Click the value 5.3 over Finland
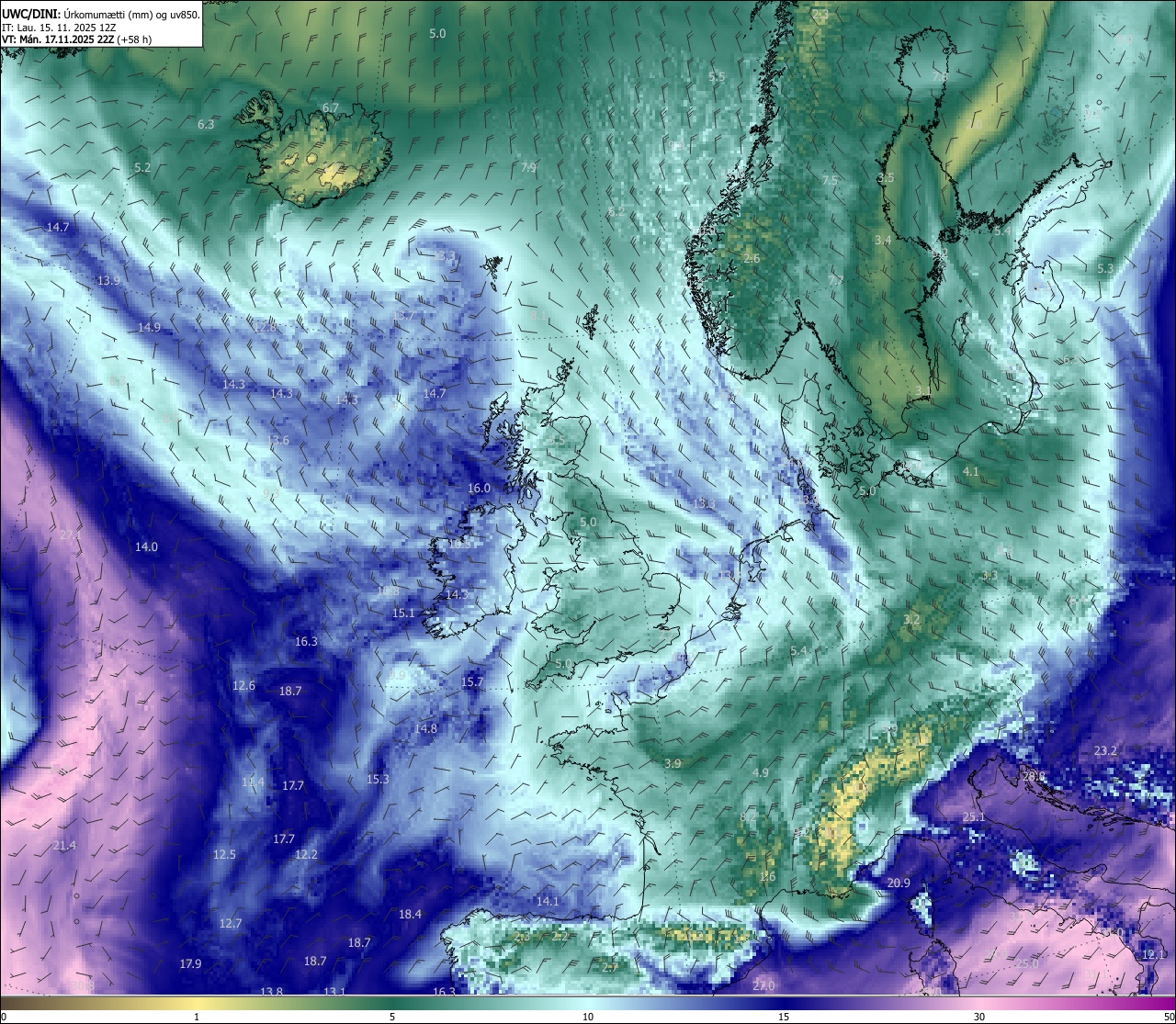1176x1024 pixels. (x=1105, y=268)
